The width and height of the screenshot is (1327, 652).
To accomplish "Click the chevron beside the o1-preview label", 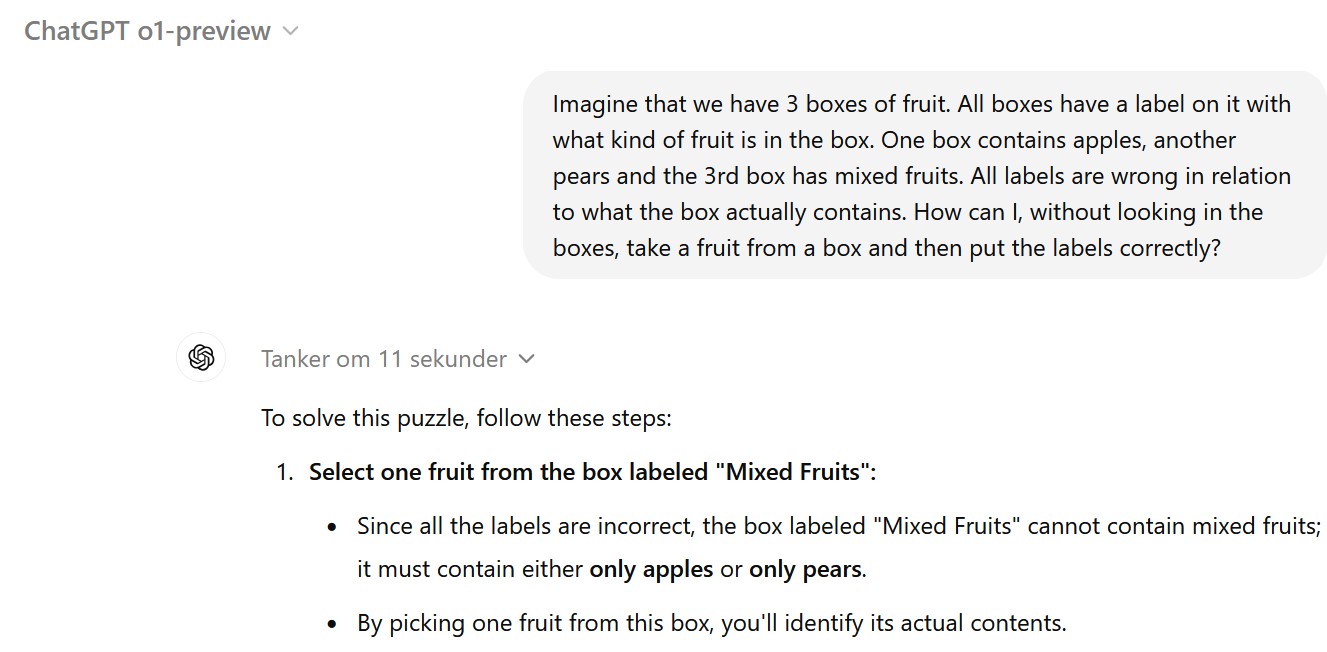I will click(x=290, y=32).
